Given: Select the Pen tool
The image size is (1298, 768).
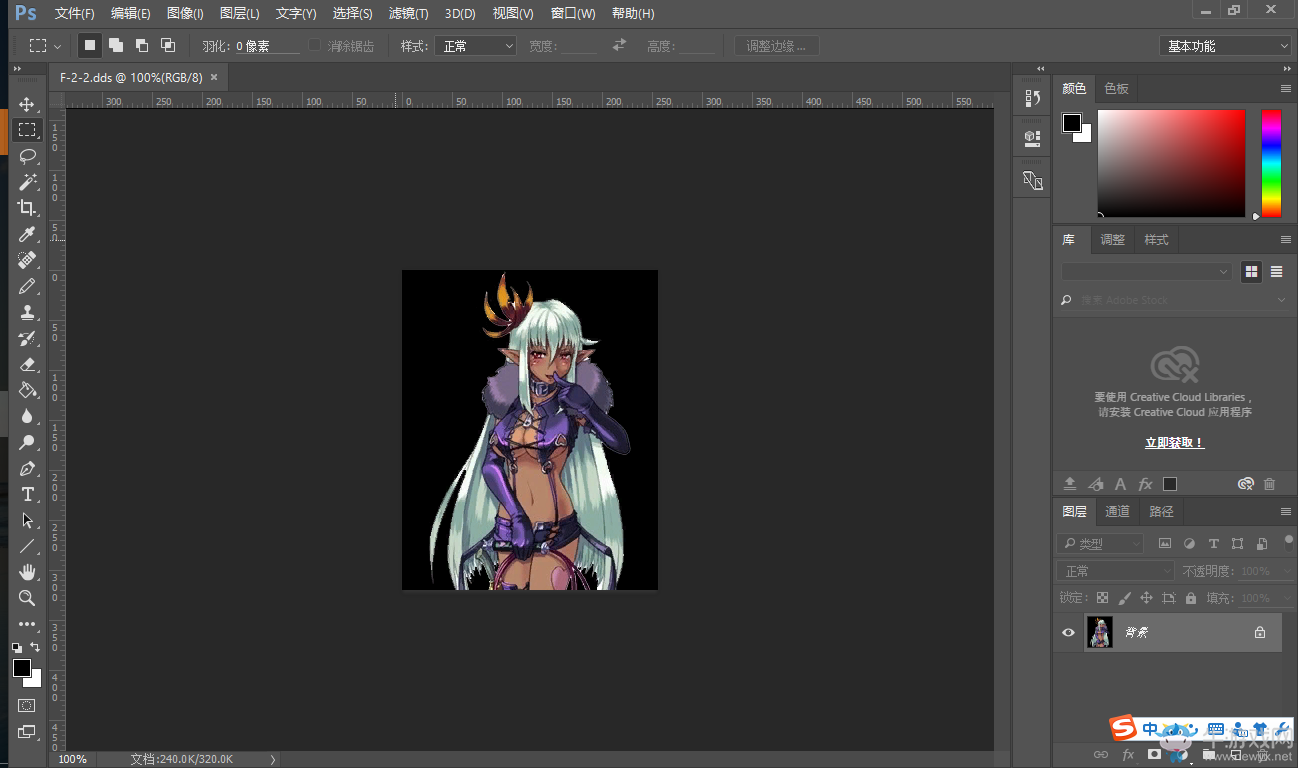Looking at the screenshot, I should click(x=27, y=468).
